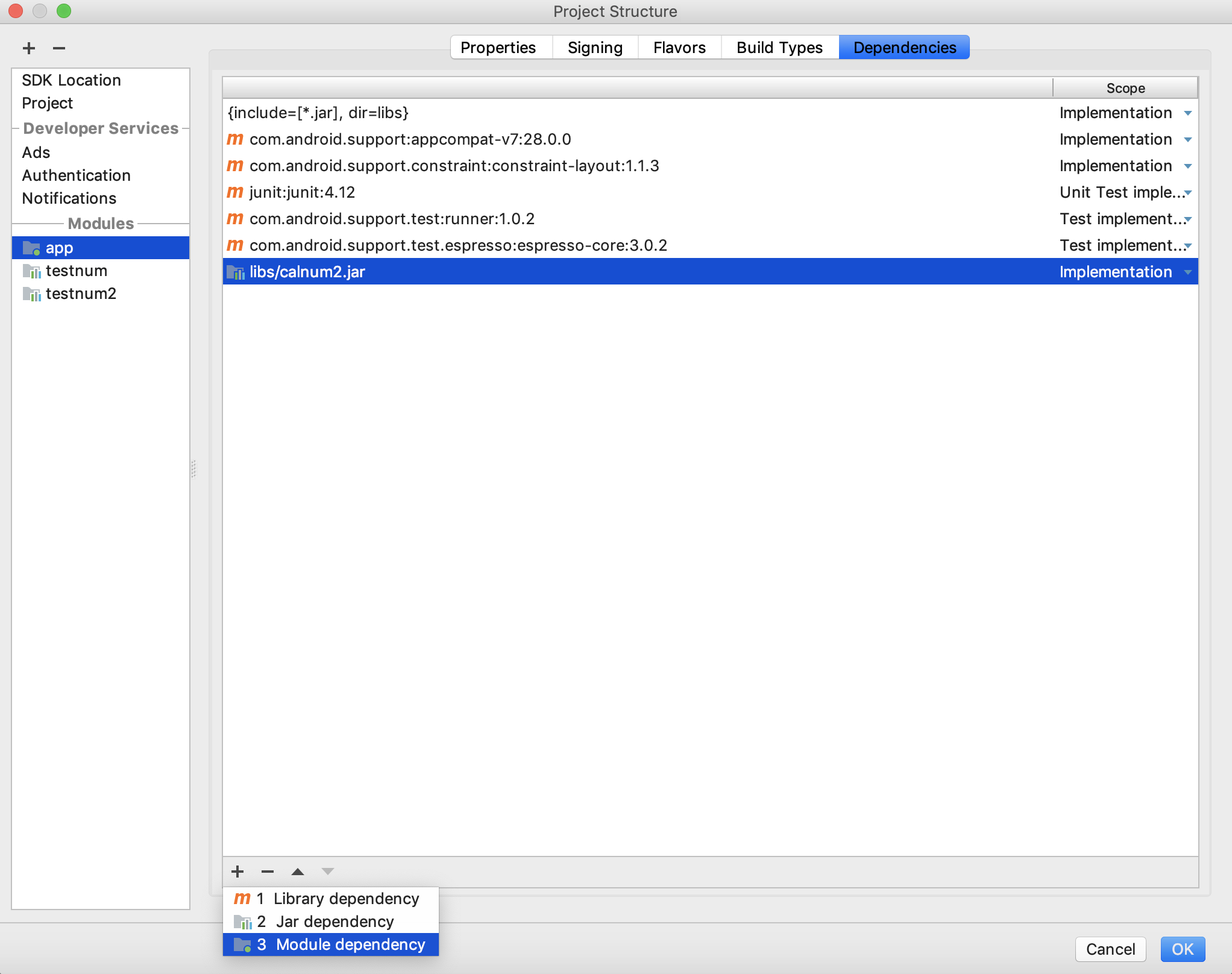Open scope dropdown for espresso-core:3.0.2

1187,246
